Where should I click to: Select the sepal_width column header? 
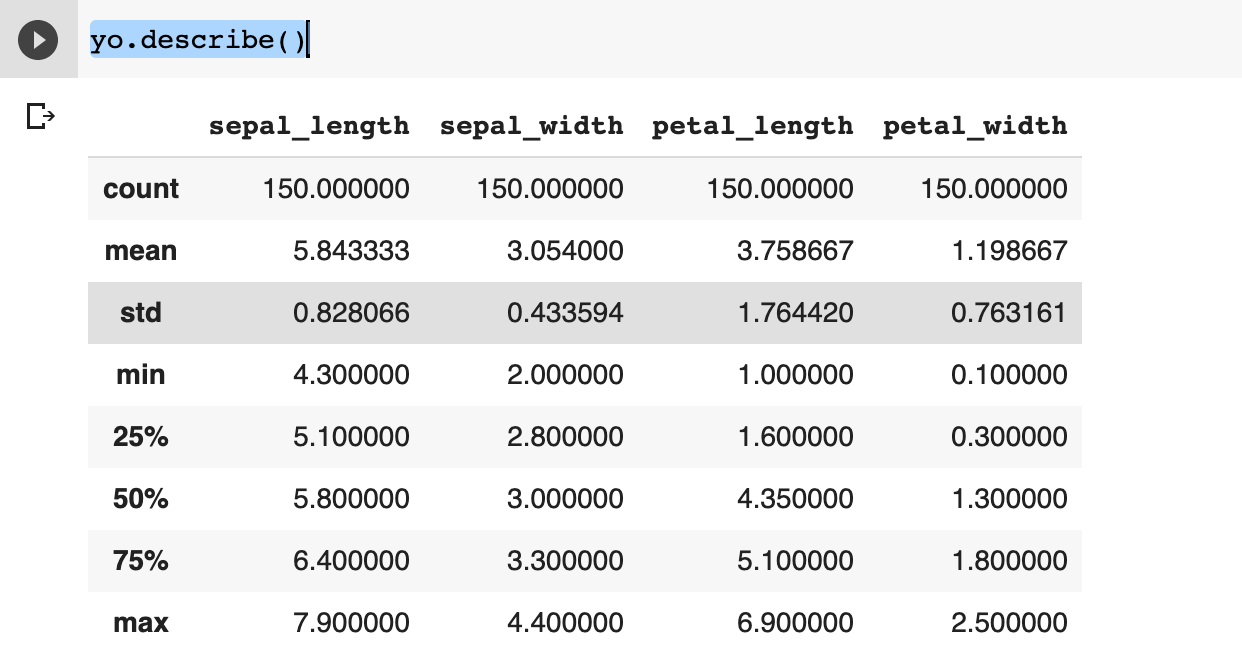[x=532, y=126]
